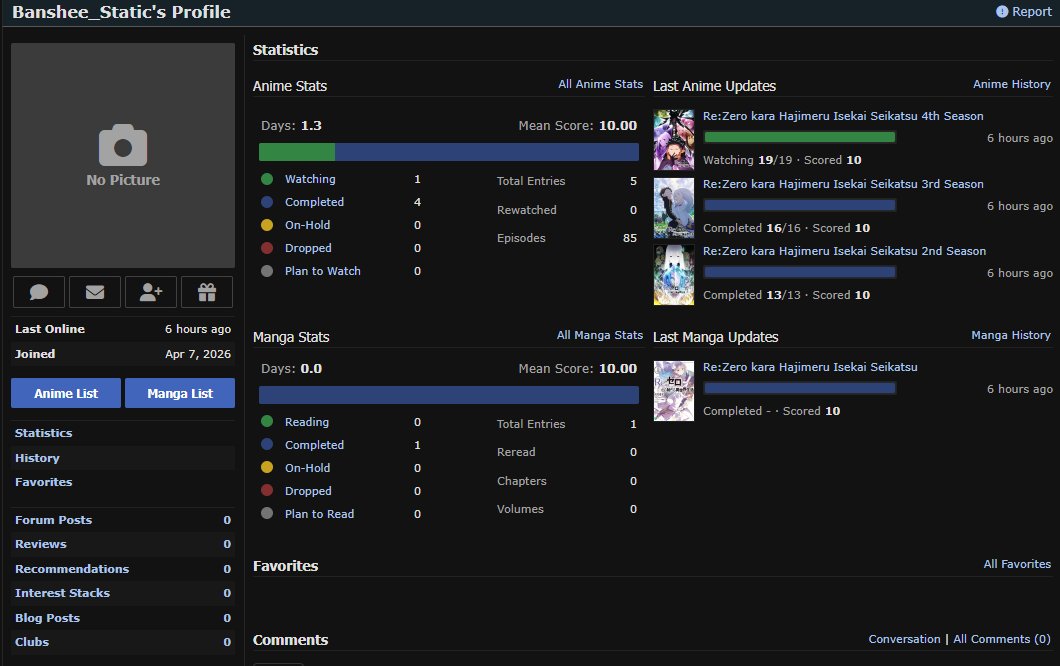Click manga stats Dropped link
The height and width of the screenshot is (666, 1060).
308,491
